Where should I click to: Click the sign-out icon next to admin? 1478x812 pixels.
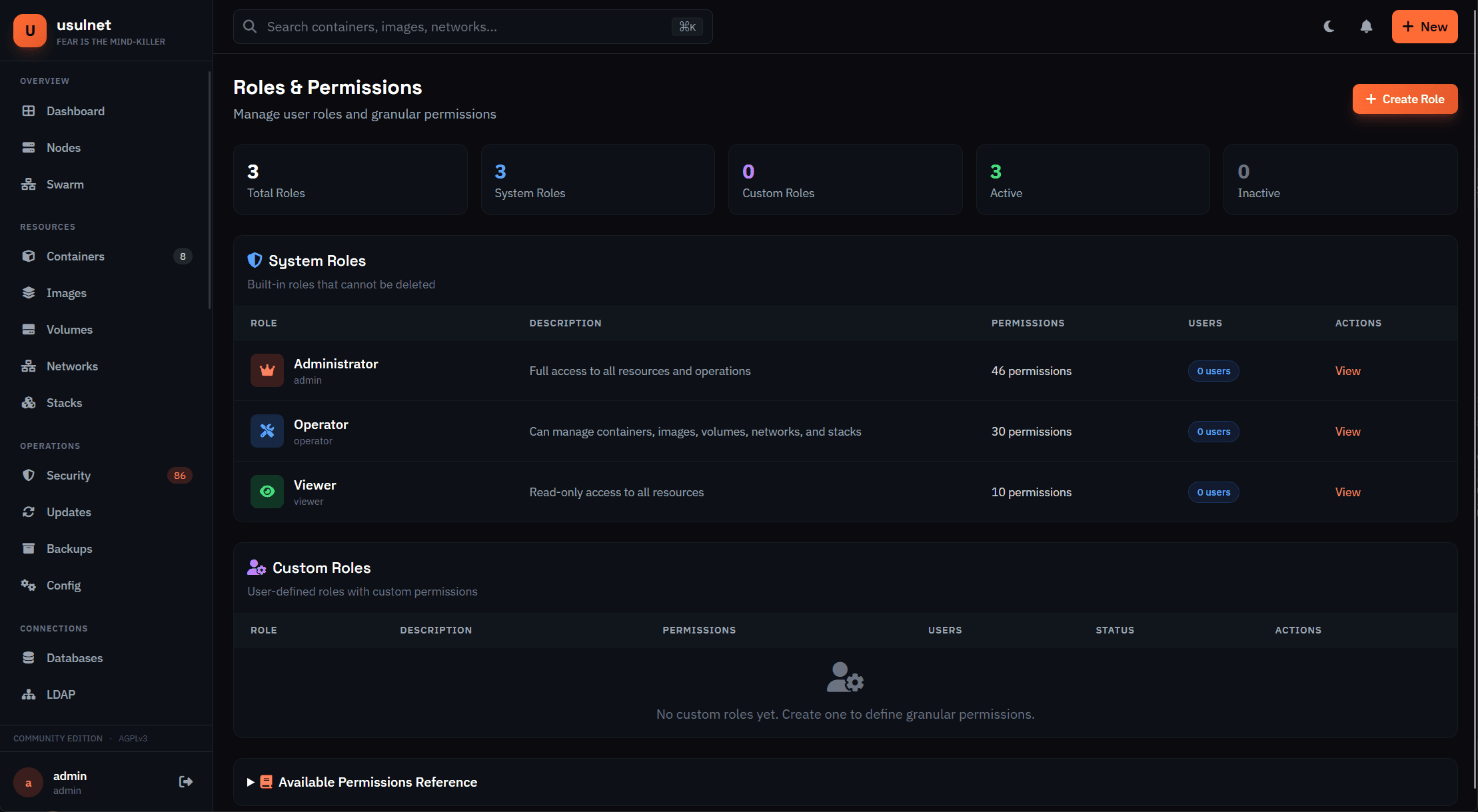click(185, 781)
